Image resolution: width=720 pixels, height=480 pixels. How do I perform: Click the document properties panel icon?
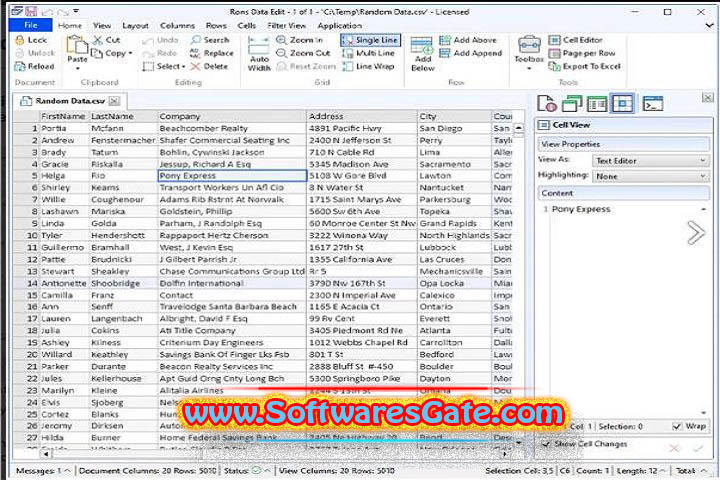coord(547,103)
